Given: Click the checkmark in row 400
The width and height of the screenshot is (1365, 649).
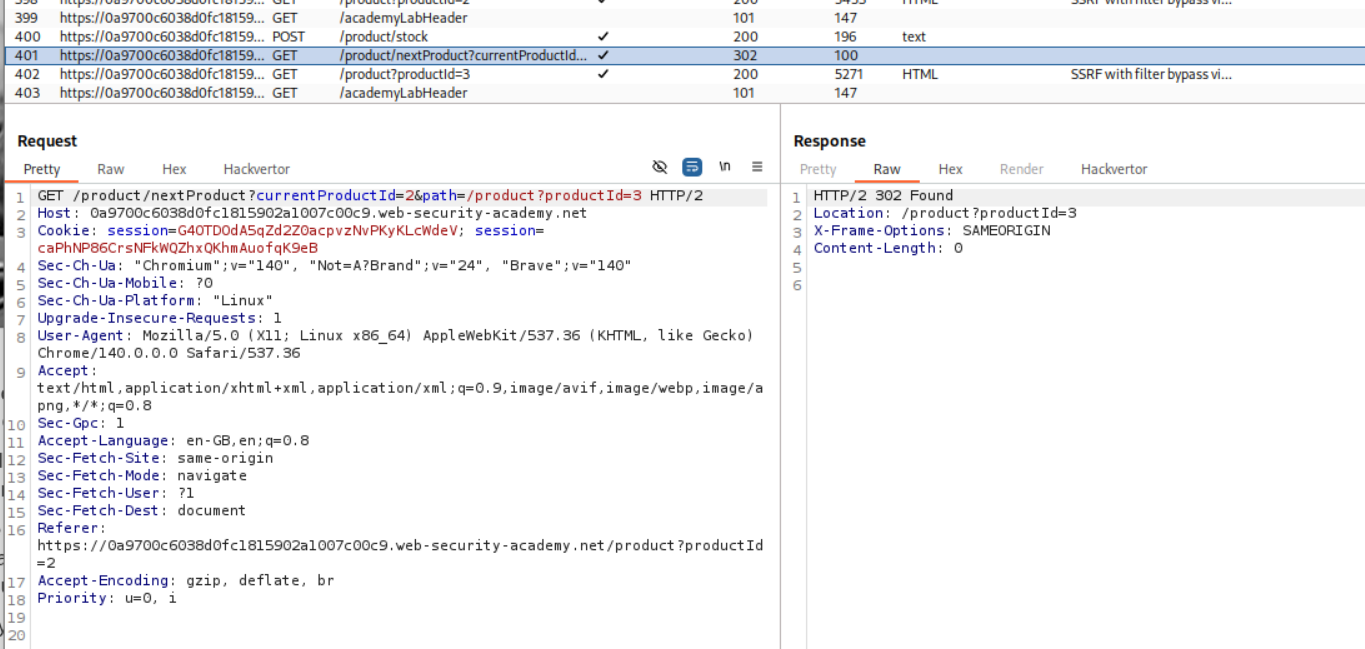Looking at the screenshot, I should tap(603, 37).
